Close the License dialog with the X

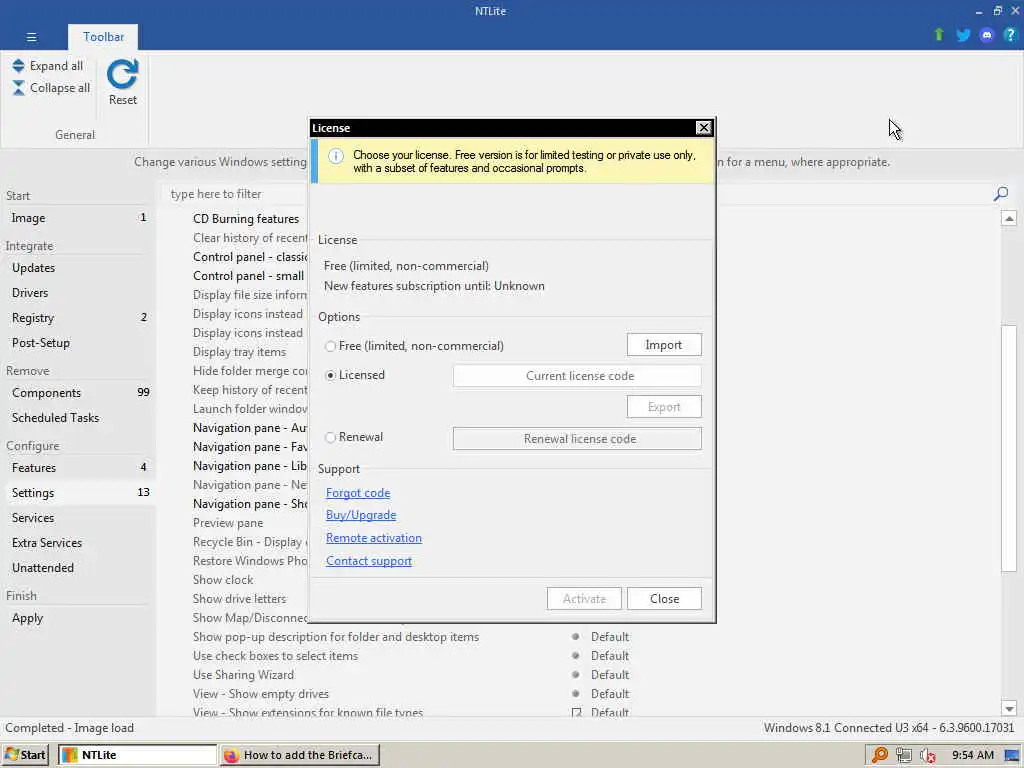pyautogui.click(x=703, y=128)
